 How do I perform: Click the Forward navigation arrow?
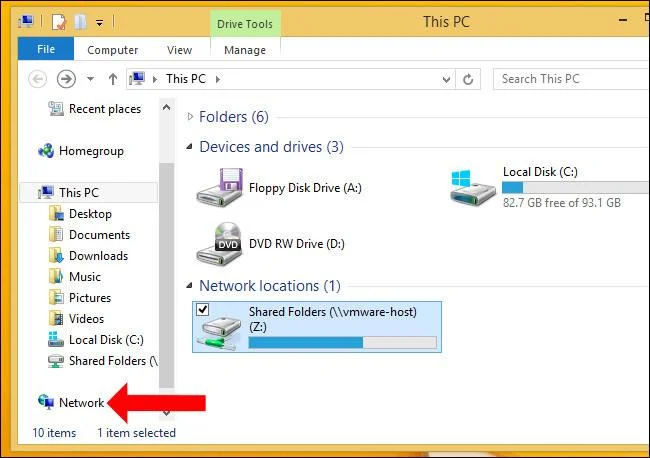click(x=66, y=79)
